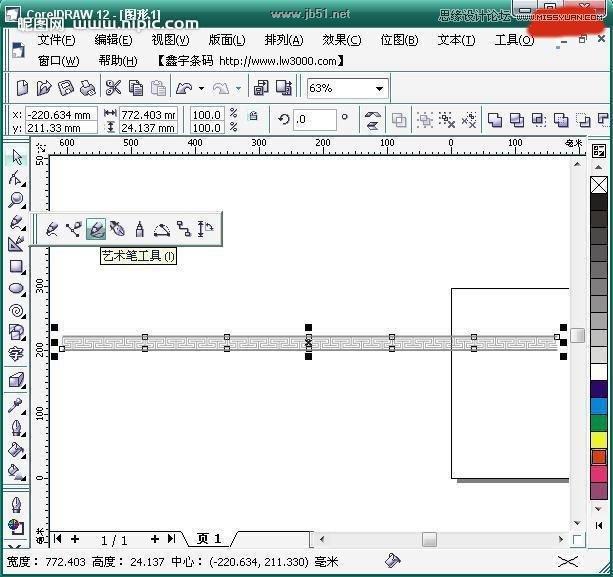This screenshot has width=613, height=577.
Task: Toggle the nonproportional scaling lock
Action: 252,117
